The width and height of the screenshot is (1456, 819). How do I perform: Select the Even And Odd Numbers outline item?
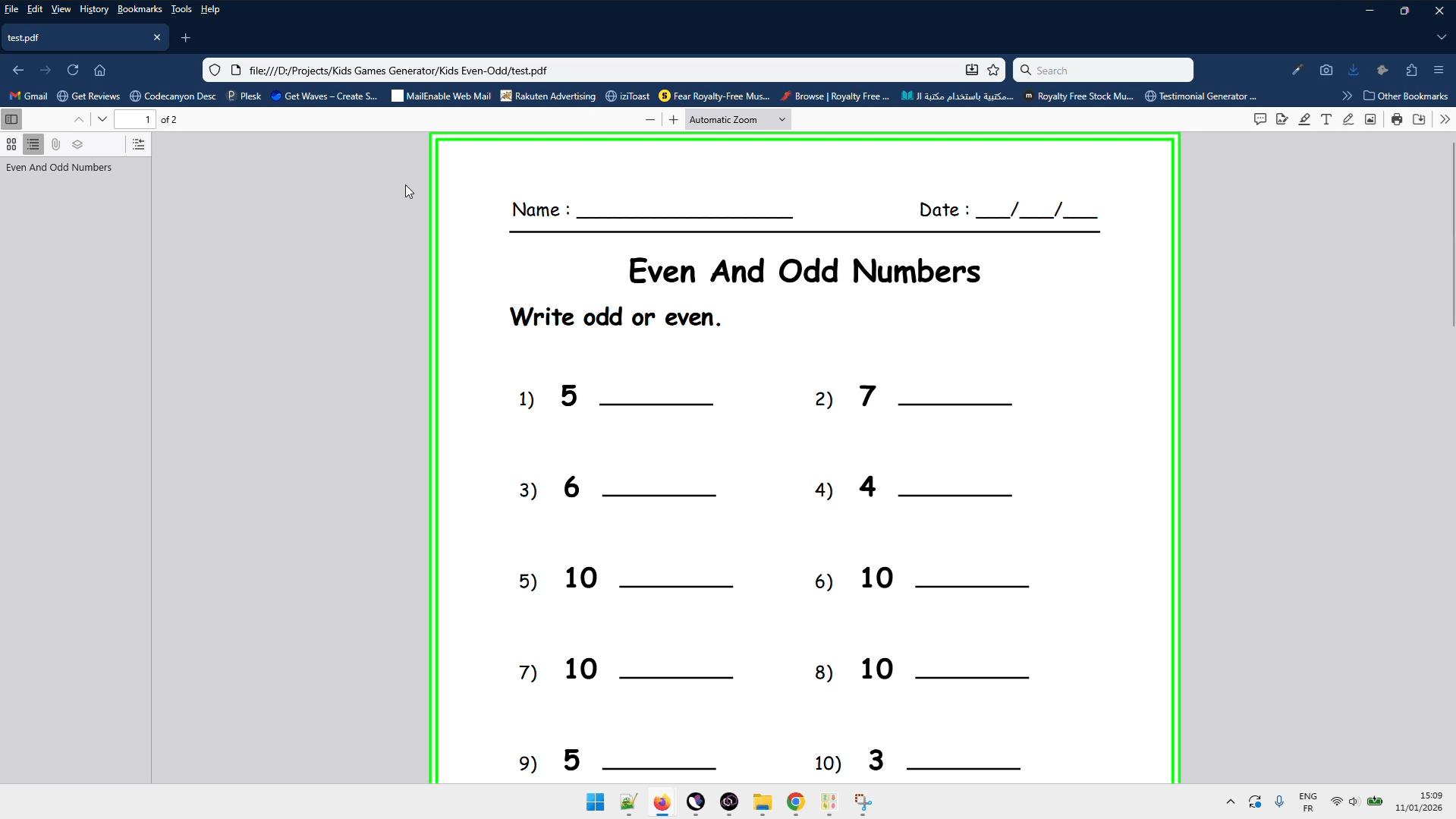(58, 167)
